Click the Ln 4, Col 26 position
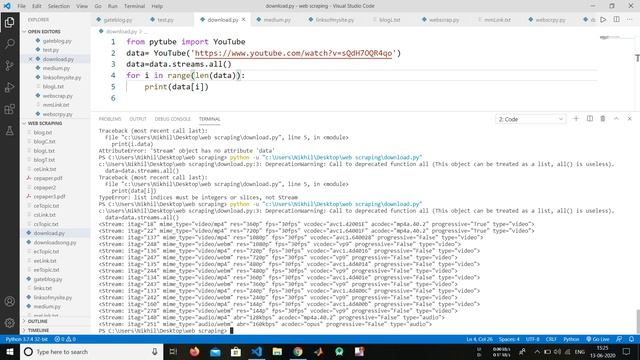This screenshot has height=360, width=640. (x=480, y=339)
